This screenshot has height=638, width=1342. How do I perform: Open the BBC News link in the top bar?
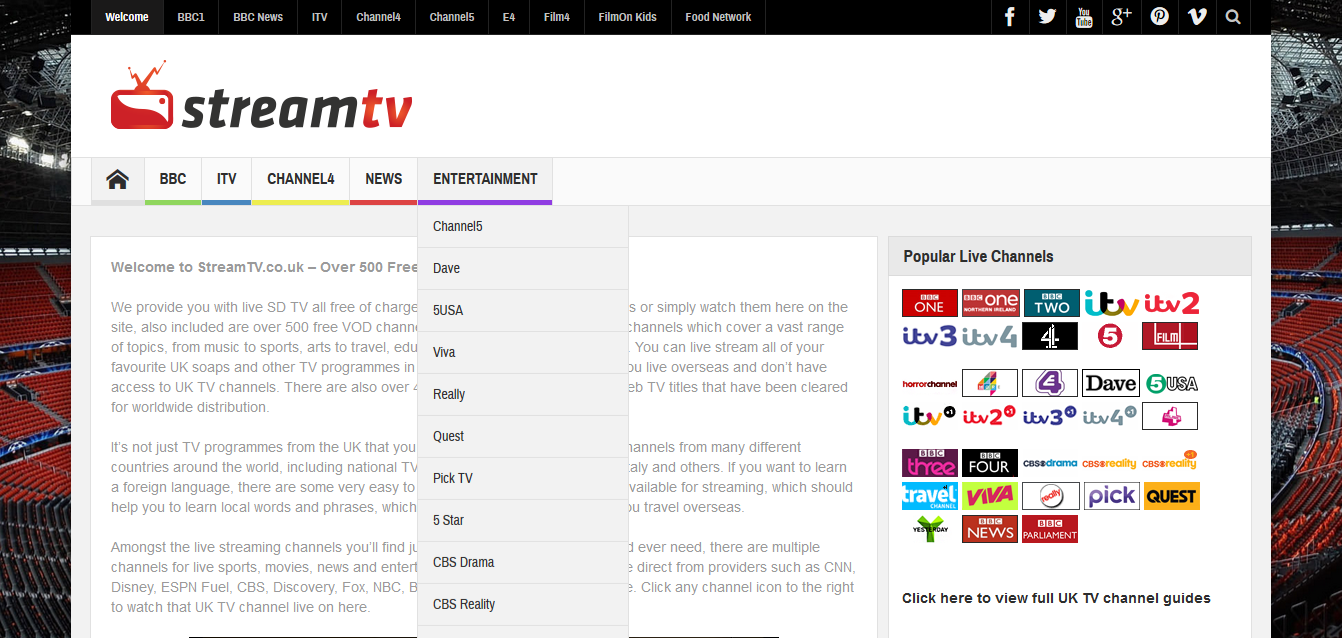click(x=258, y=17)
